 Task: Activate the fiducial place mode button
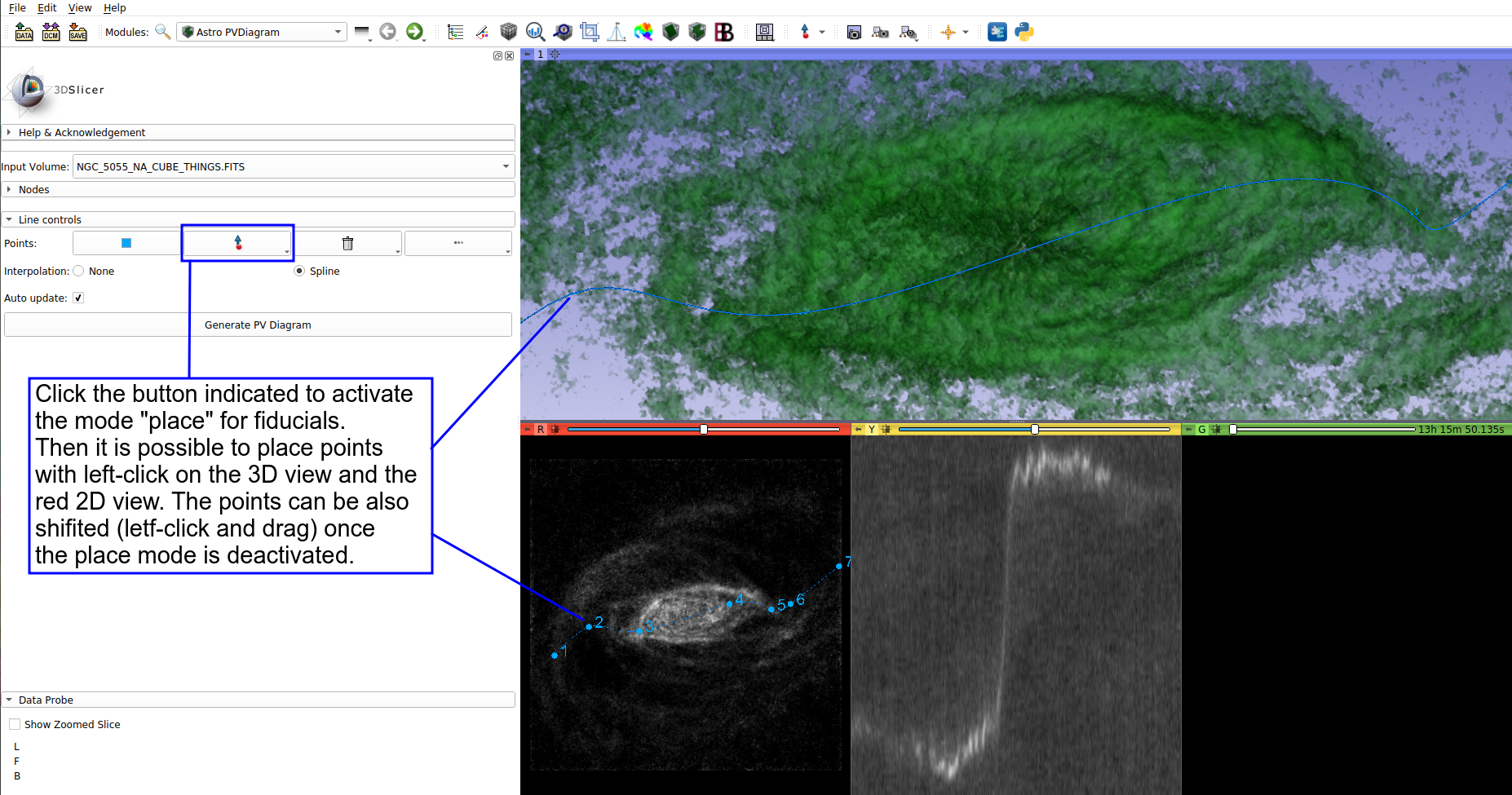click(x=237, y=243)
